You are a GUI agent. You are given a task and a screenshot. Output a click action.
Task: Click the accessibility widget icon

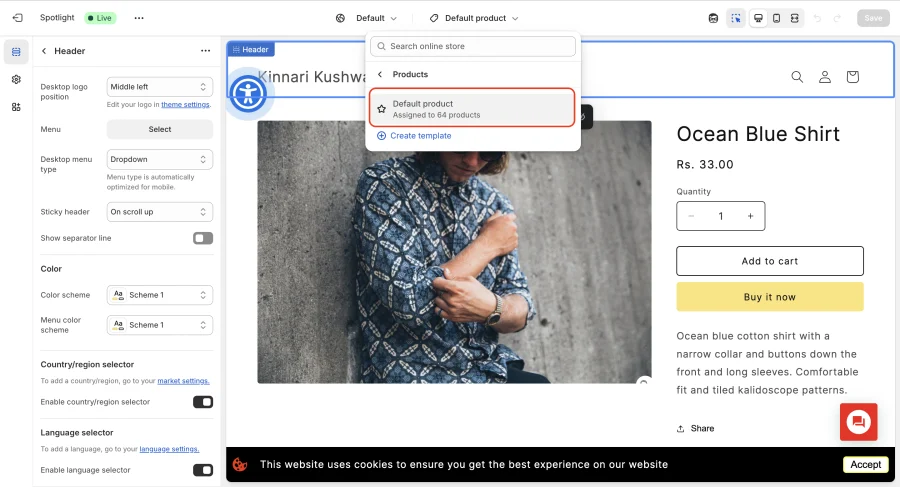248,94
